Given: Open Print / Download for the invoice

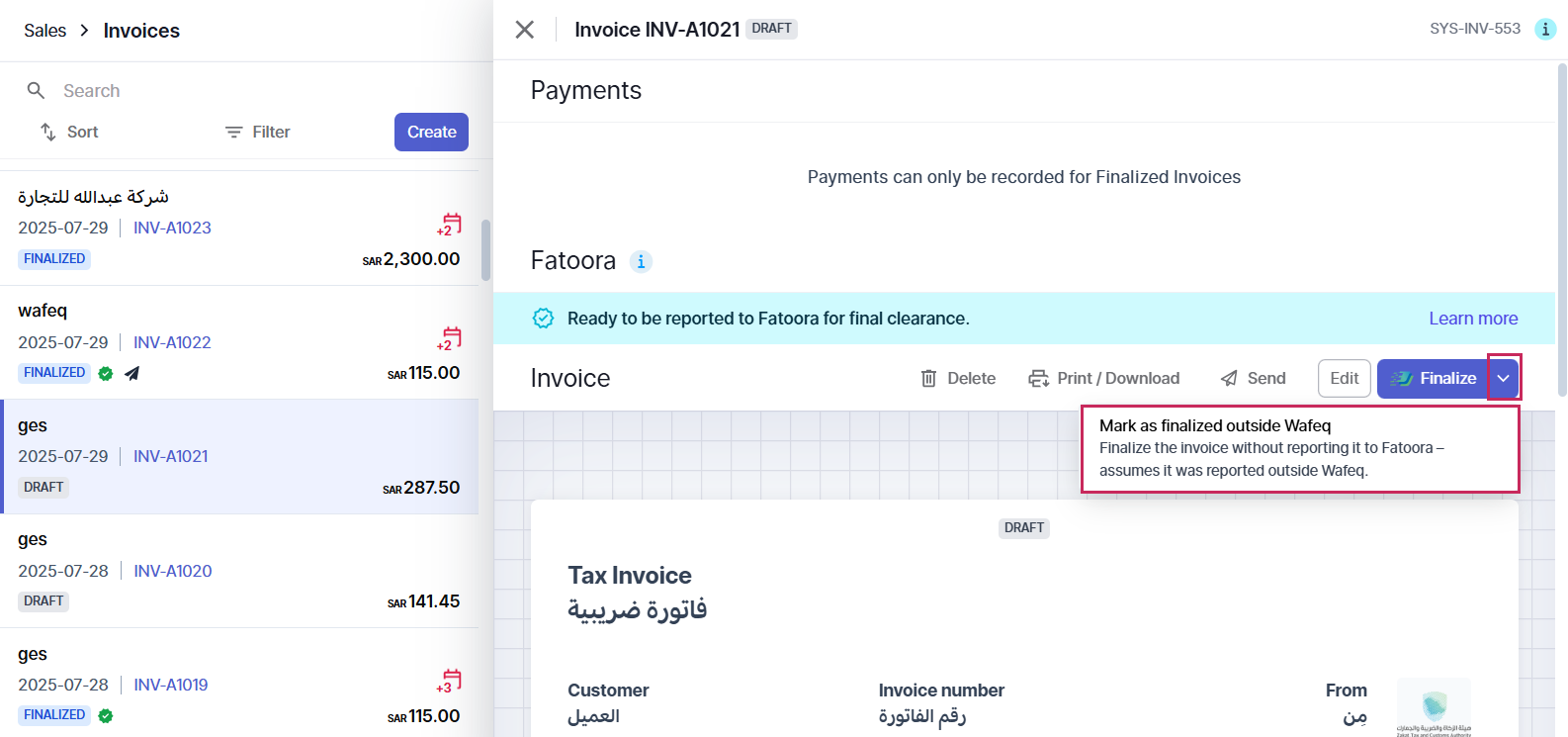Looking at the screenshot, I should pyautogui.click(x=1104, y=378).
